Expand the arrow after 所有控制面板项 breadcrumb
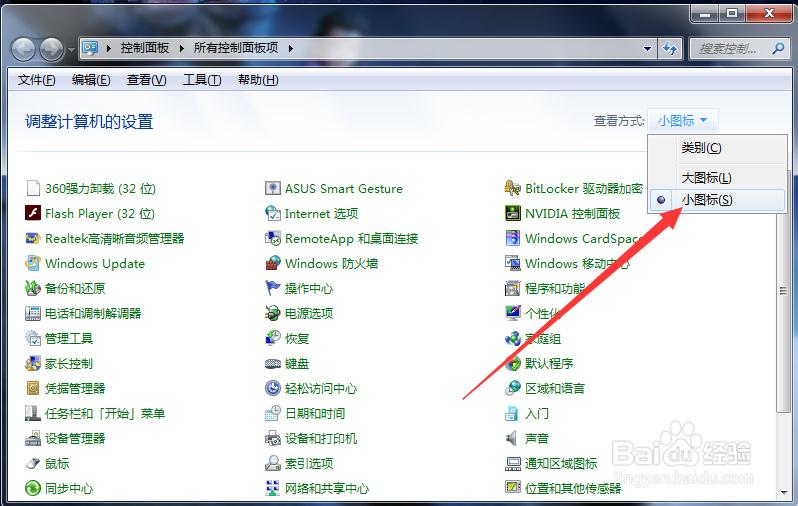The image size is (798, 506). [x=291, y=48]
